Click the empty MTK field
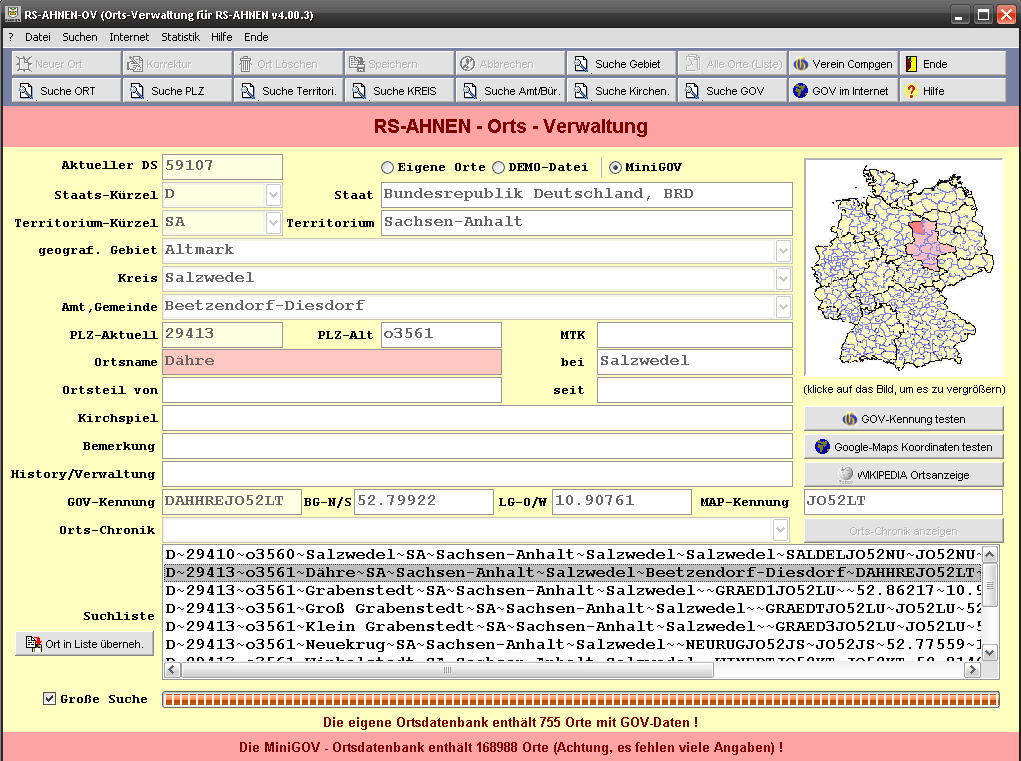 click(x=695, y=335)
